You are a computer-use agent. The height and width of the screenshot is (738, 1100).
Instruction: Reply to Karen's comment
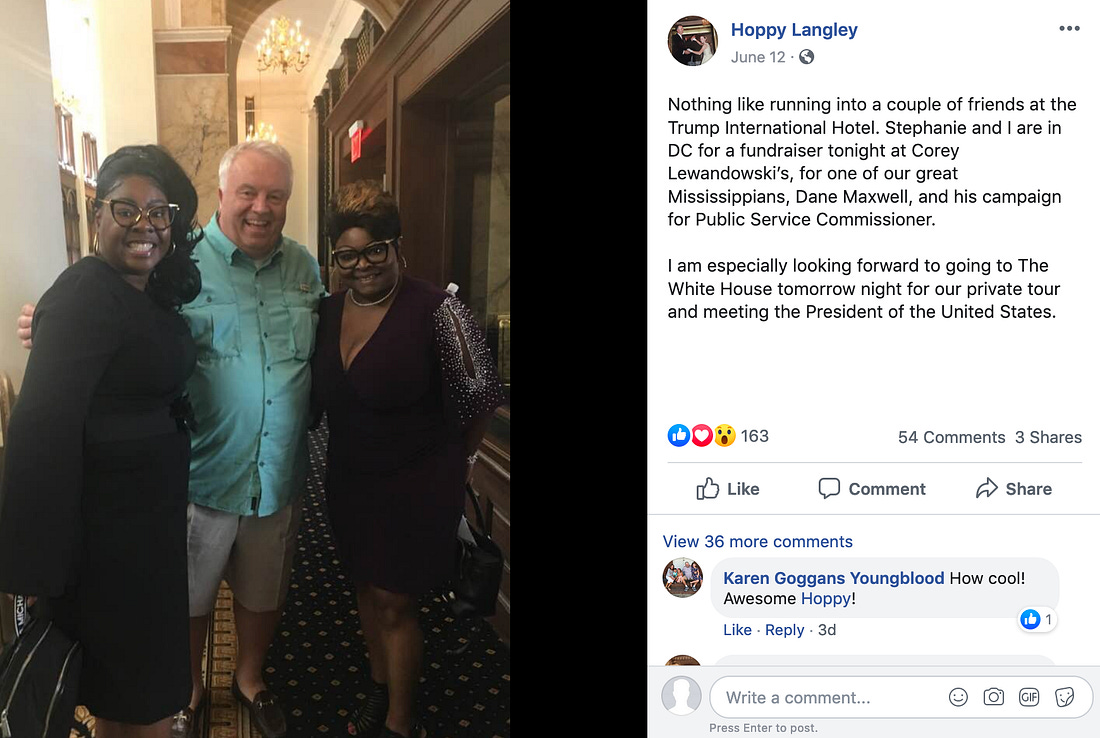pyautogui.click(x=784, y=630)
